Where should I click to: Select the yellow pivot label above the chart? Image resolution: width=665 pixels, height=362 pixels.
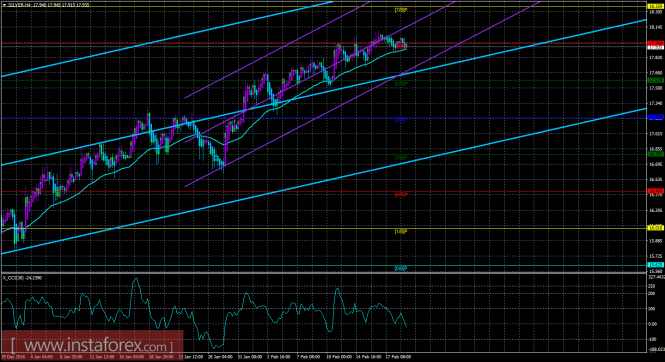coord(400,10)
